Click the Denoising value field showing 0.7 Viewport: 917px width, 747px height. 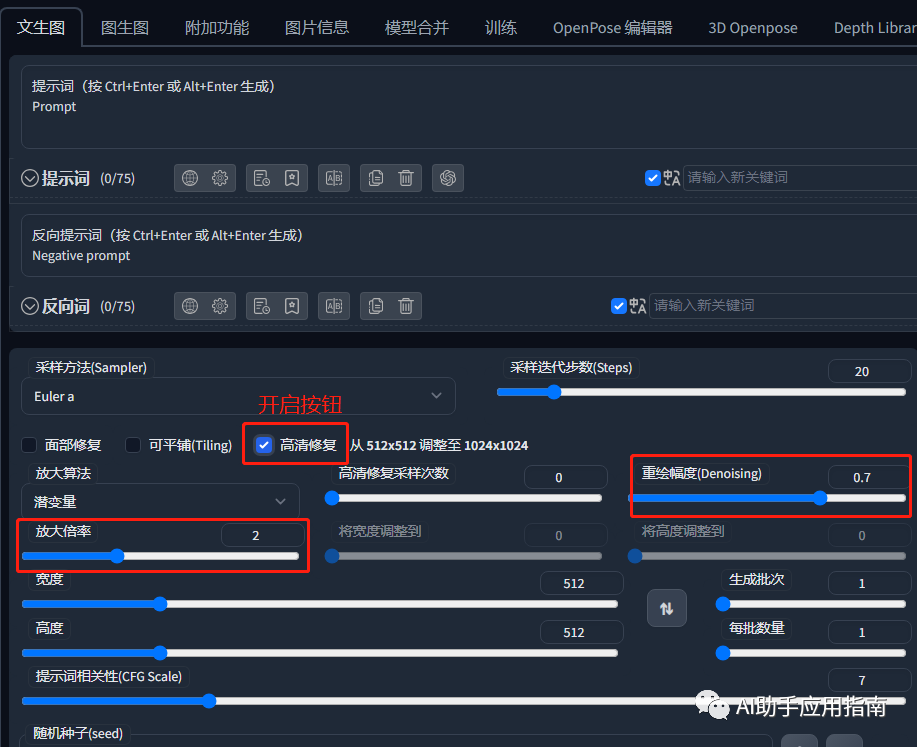[870, 477]
